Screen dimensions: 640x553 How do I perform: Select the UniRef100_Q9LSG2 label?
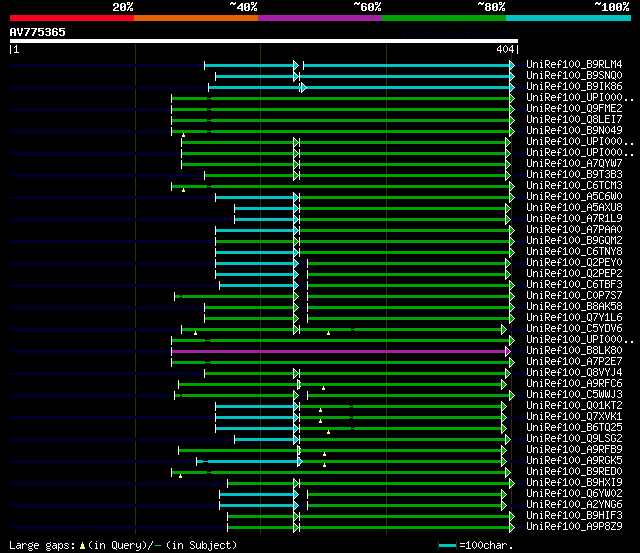(574, 439)
